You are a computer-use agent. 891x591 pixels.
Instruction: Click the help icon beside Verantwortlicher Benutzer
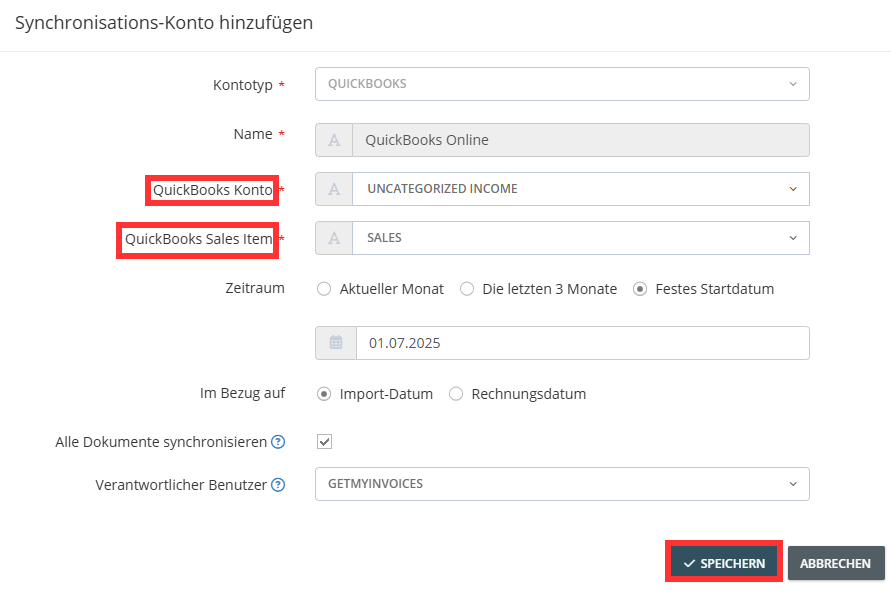point(278,485)
